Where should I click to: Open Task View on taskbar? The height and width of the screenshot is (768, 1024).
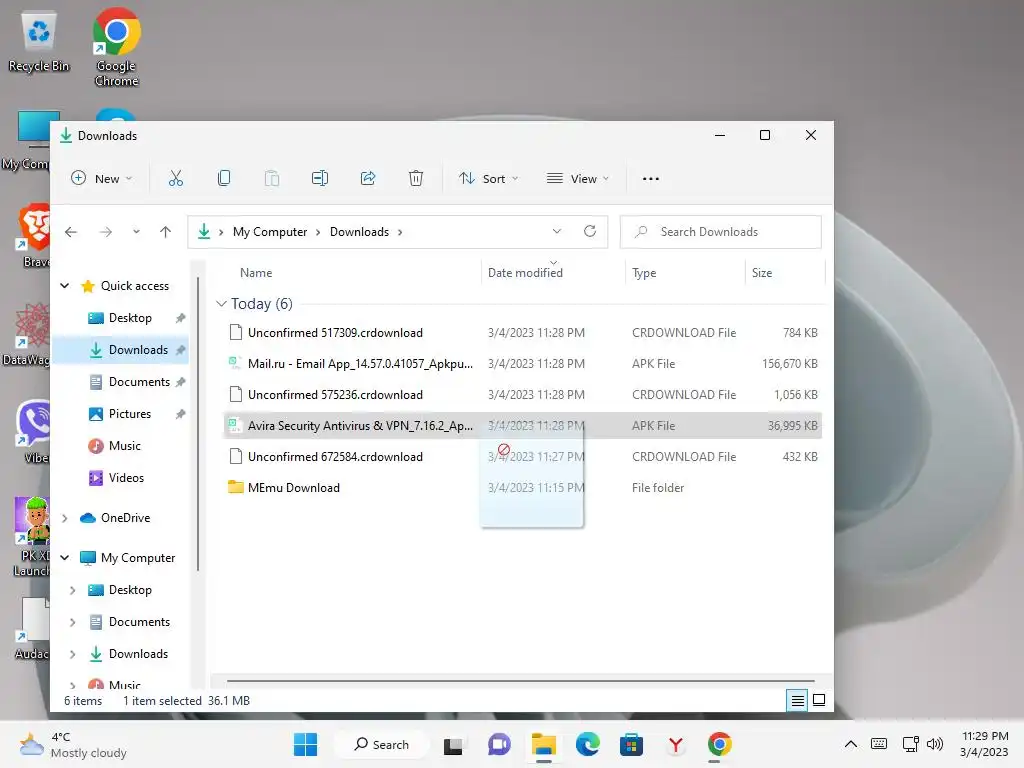(x=453, y=745)
